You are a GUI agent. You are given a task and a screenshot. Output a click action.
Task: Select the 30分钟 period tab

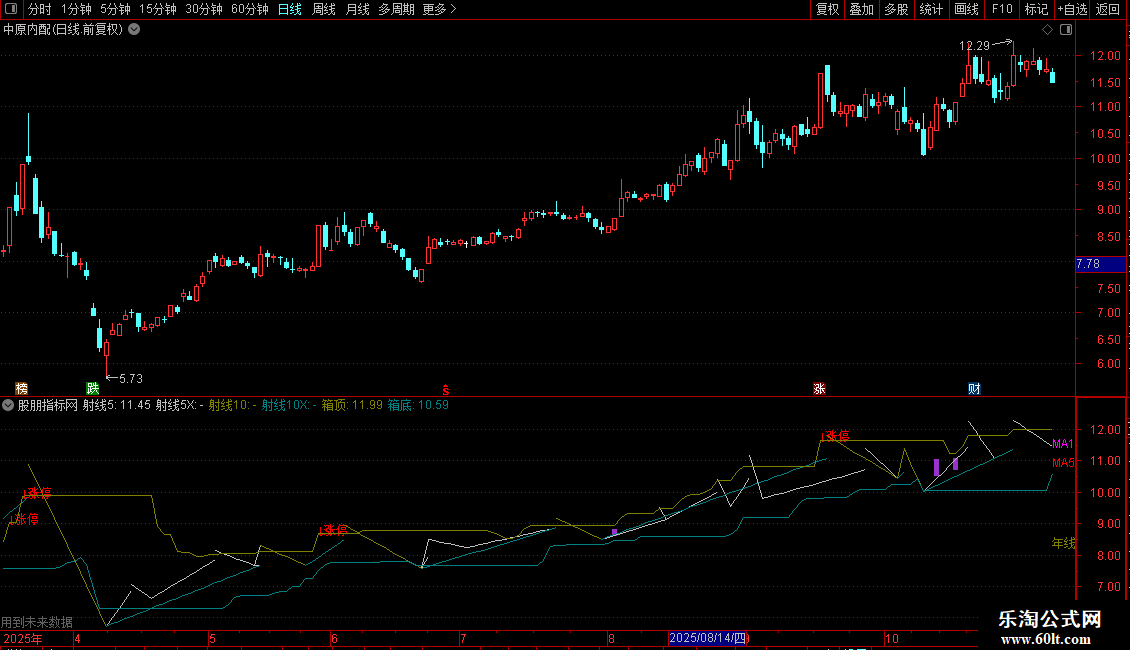pyautogui.click(x=204, y=9)
